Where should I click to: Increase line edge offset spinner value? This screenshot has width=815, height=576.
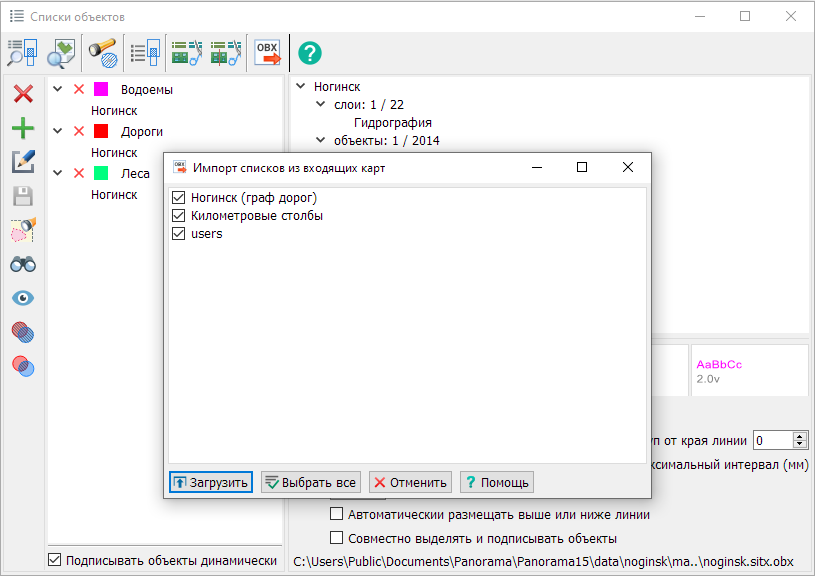799,436
